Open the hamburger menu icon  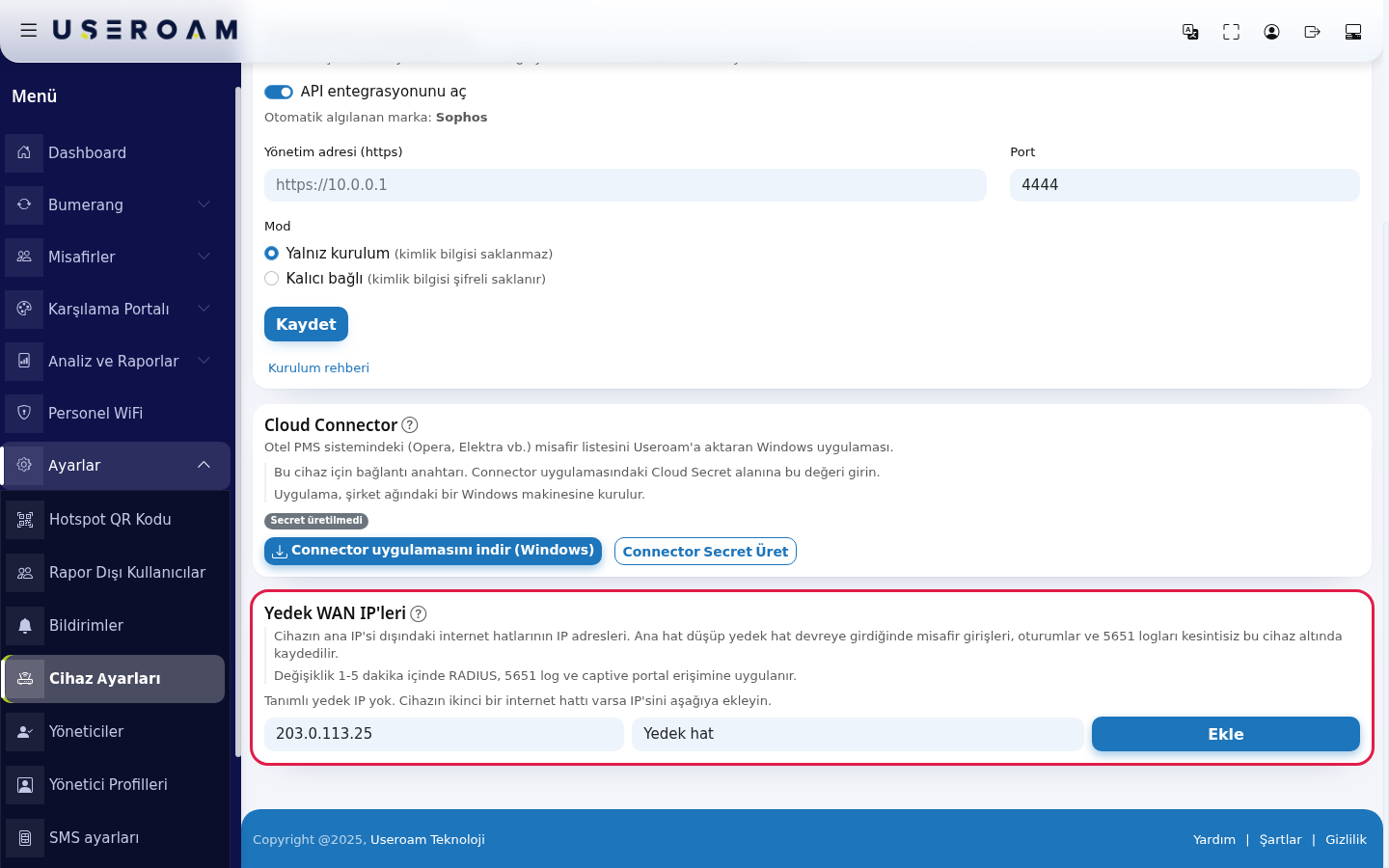pos(29,30)
